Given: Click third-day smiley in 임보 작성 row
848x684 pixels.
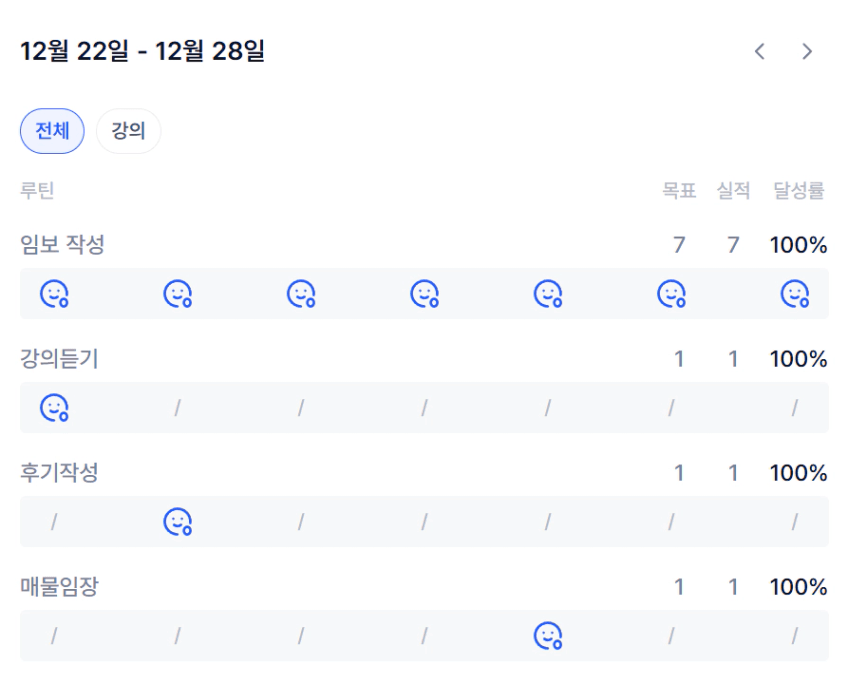Looking at the screenshot, I should [301, 294].
